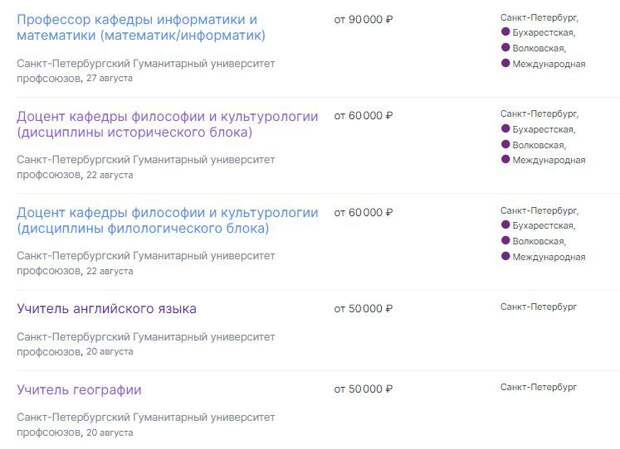Viewport: 620px width, 449px height.
Task: Open Доцент кафедры философии филологического блока vacancy
Action: (x=167, y=221)
